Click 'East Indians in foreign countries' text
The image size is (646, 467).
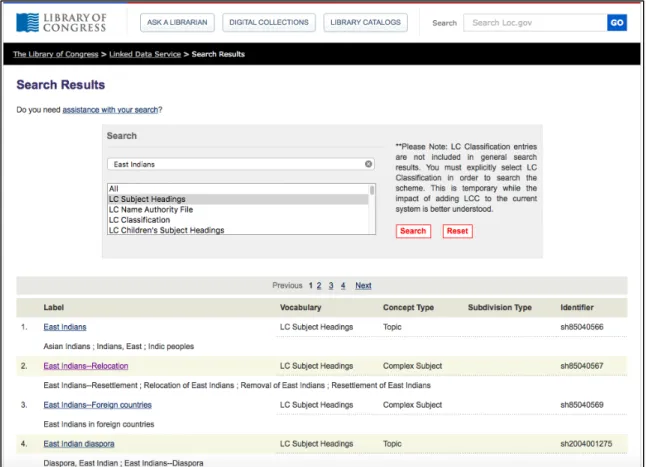coord(98,424)
